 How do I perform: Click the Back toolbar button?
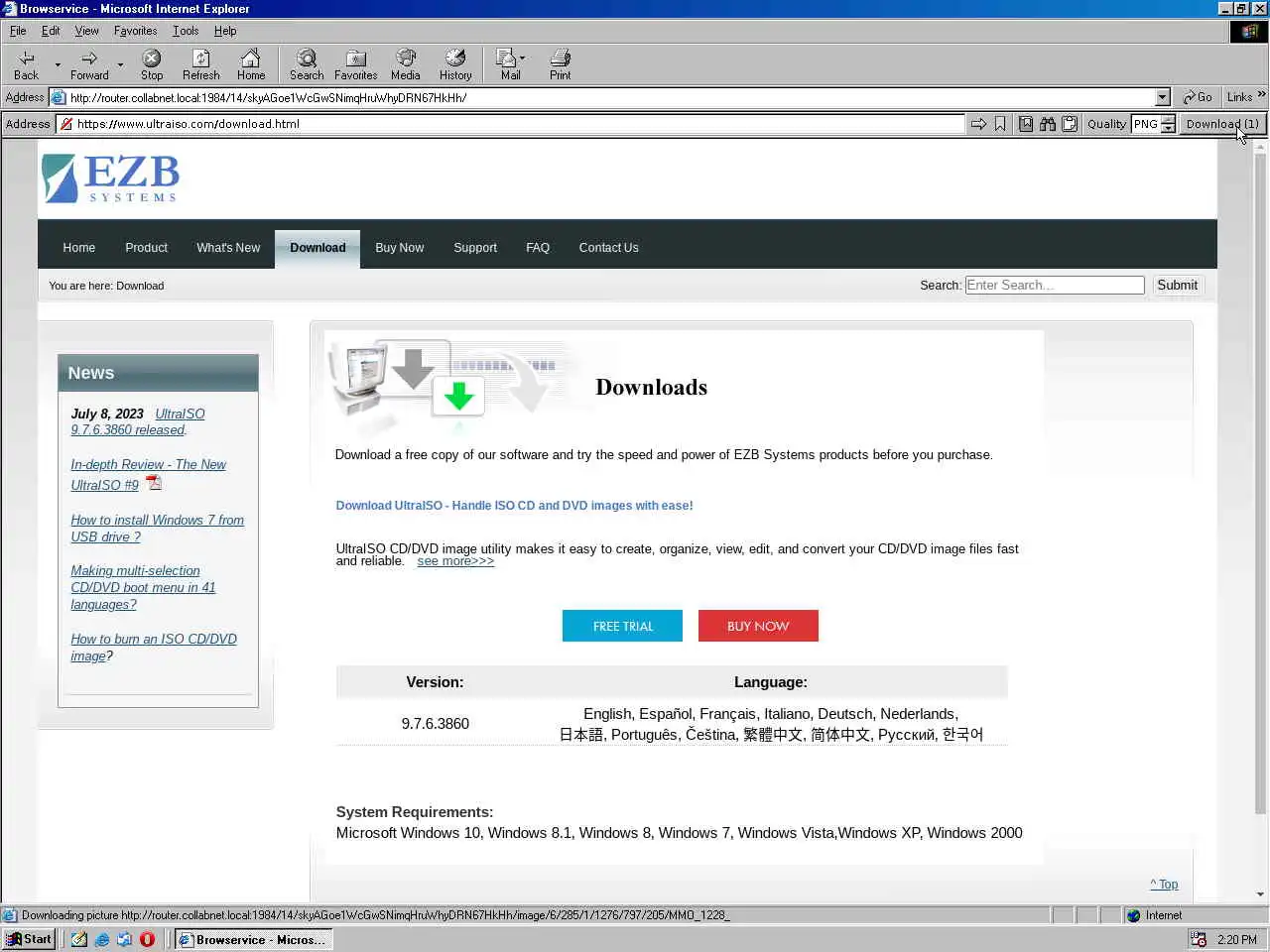click(x=27, y=65)
